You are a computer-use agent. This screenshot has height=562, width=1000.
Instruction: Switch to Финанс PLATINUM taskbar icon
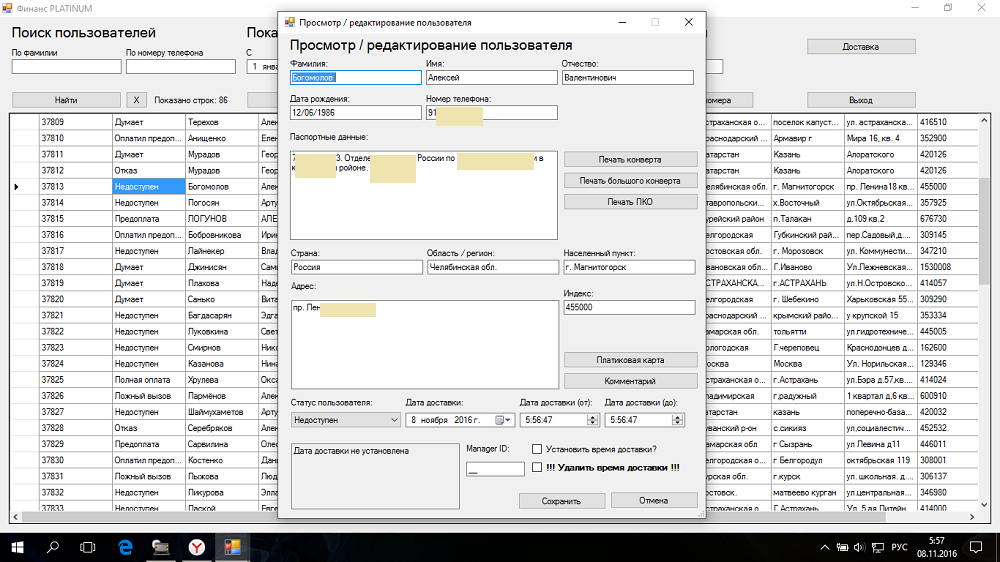[x=232, y=547]
